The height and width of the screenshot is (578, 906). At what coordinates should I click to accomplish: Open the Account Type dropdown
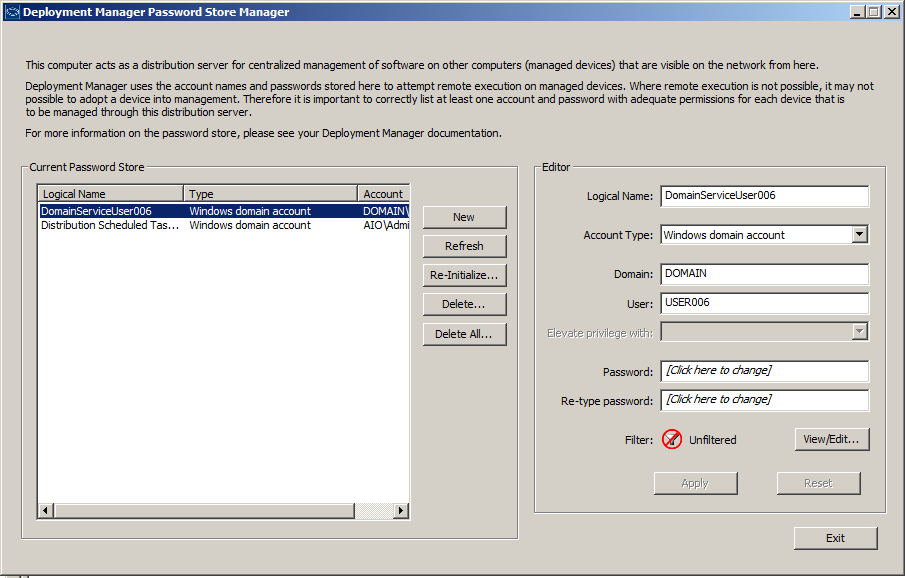859,235
